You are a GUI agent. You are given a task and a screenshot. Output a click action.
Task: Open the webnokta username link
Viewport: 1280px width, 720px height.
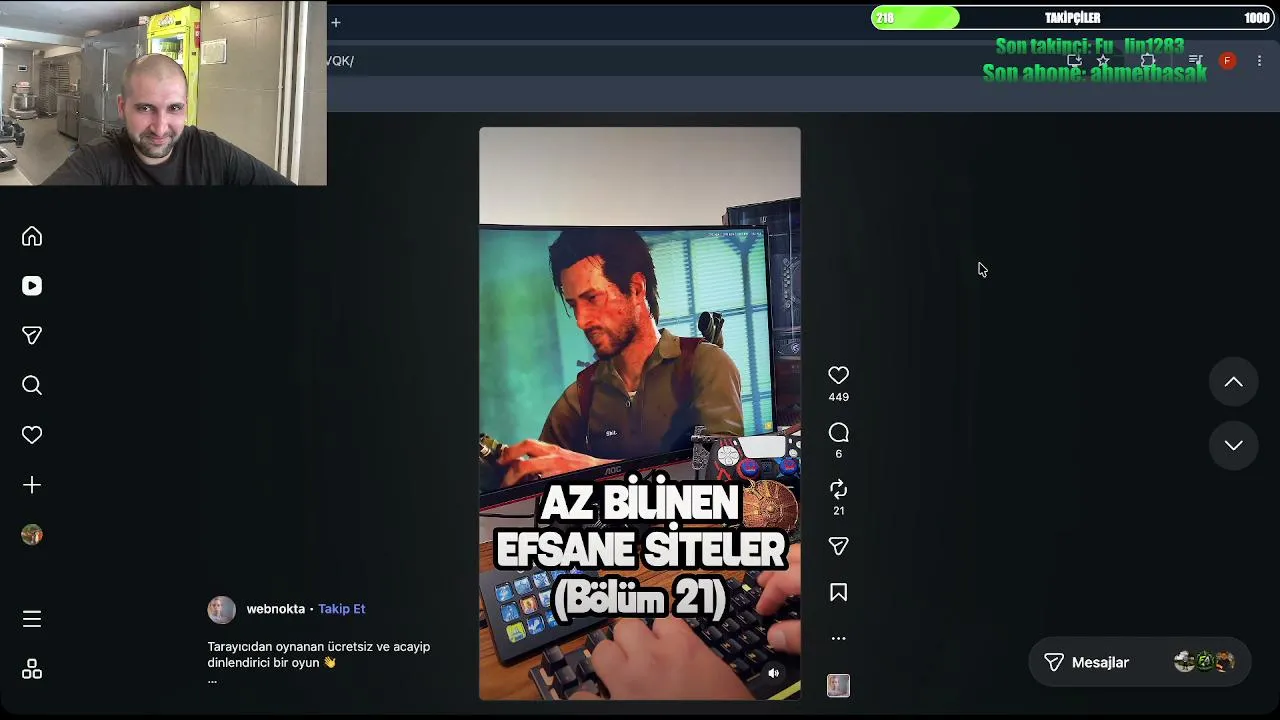(276, 609)
